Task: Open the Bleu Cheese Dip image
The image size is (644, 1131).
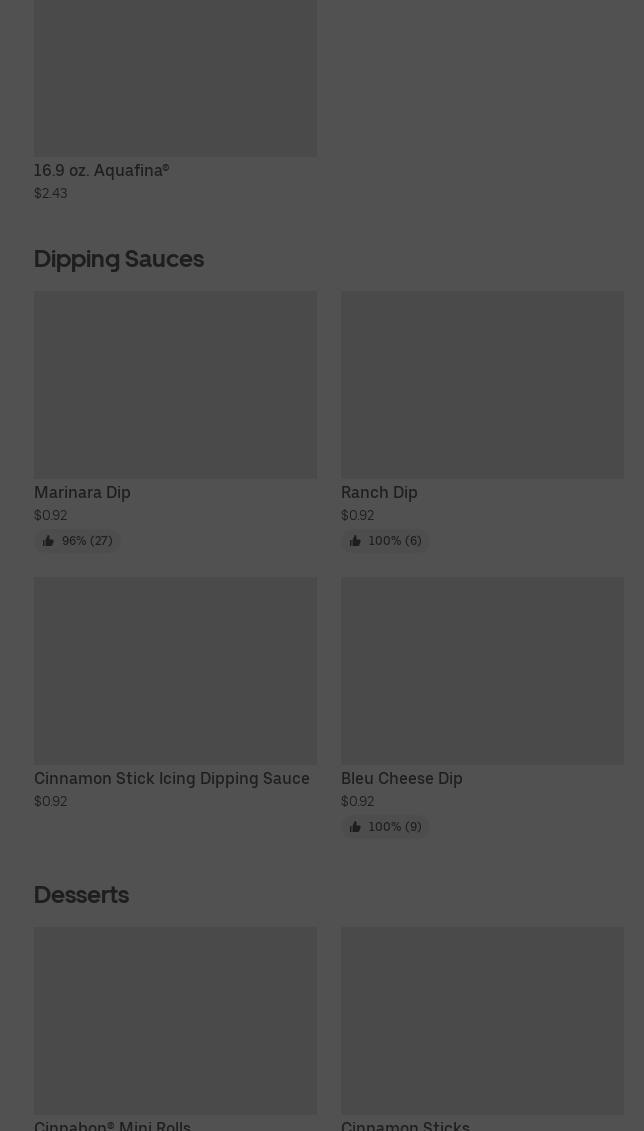Action: [x=482, y=670]
